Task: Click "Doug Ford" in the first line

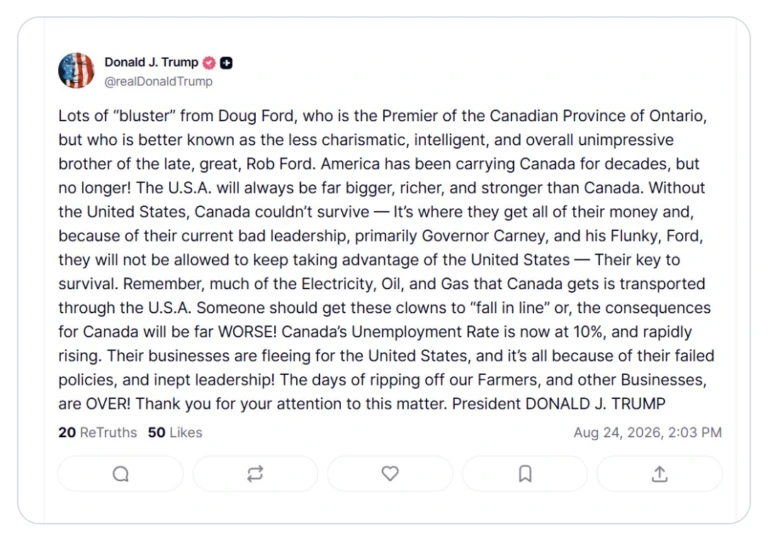Action: (257, 116)
